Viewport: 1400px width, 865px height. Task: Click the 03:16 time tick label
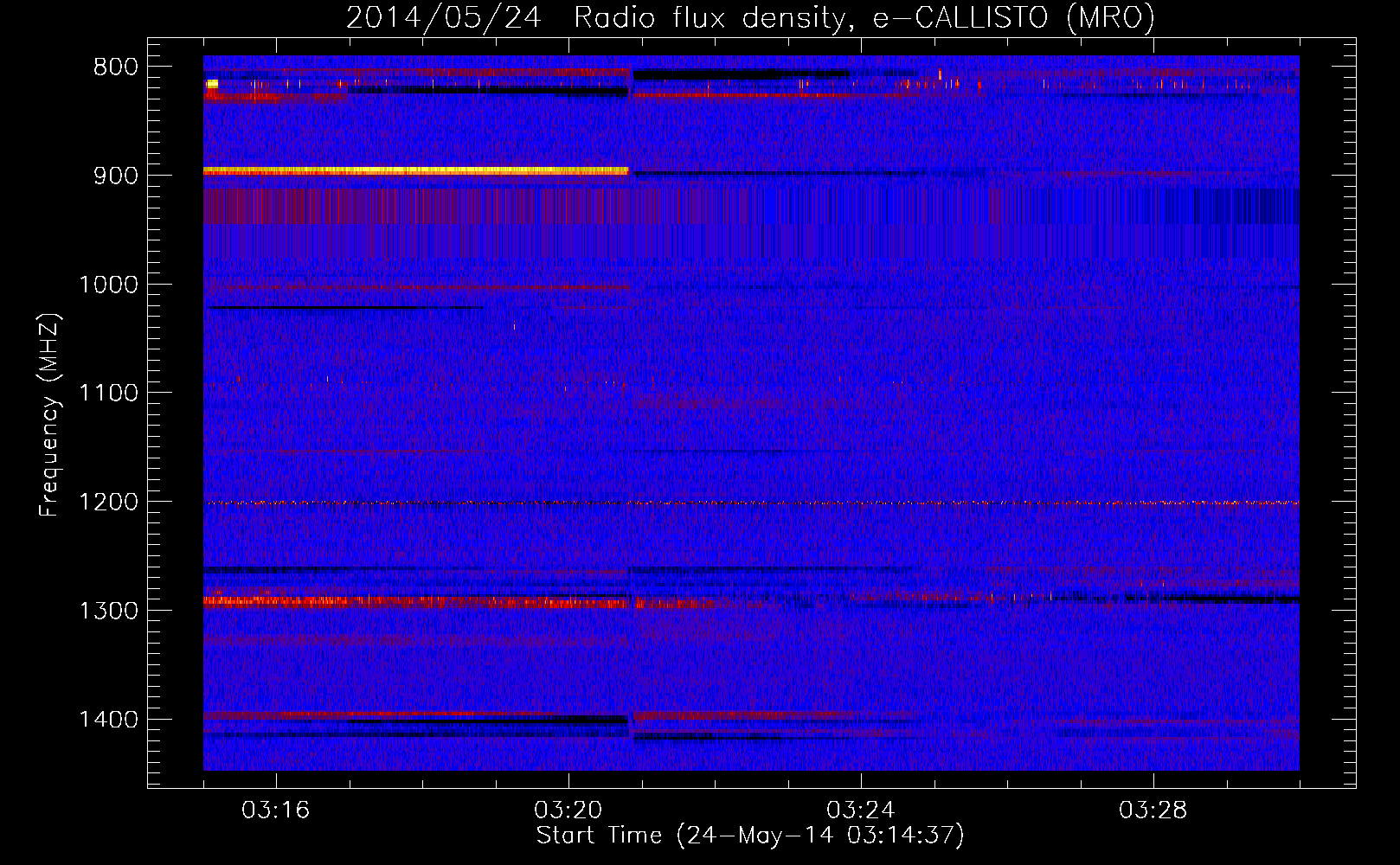pos(276,811)
